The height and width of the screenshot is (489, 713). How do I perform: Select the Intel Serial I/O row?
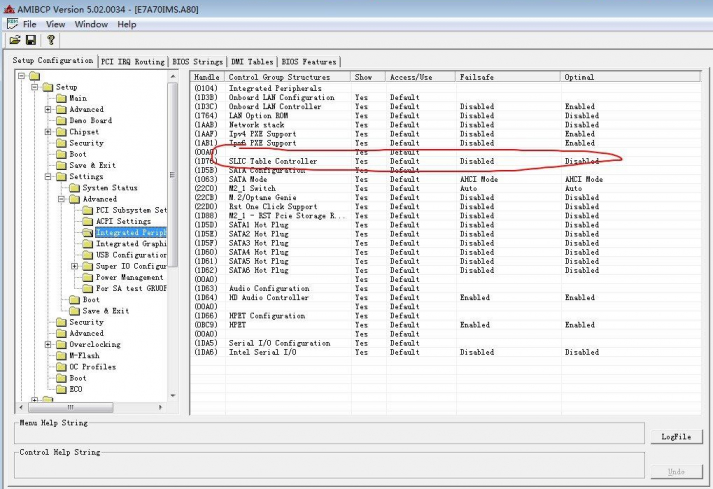pyautogui.click(x=446, y=352)
